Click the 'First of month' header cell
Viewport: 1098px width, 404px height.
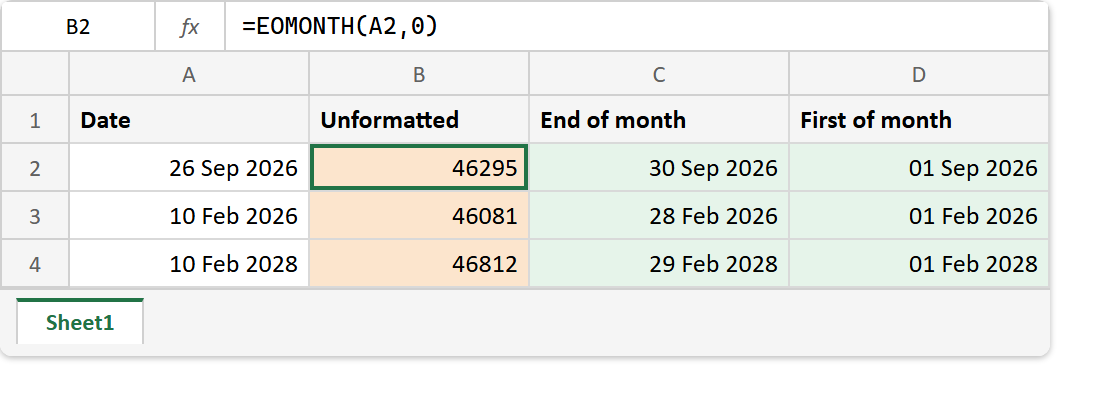(919, 120)
